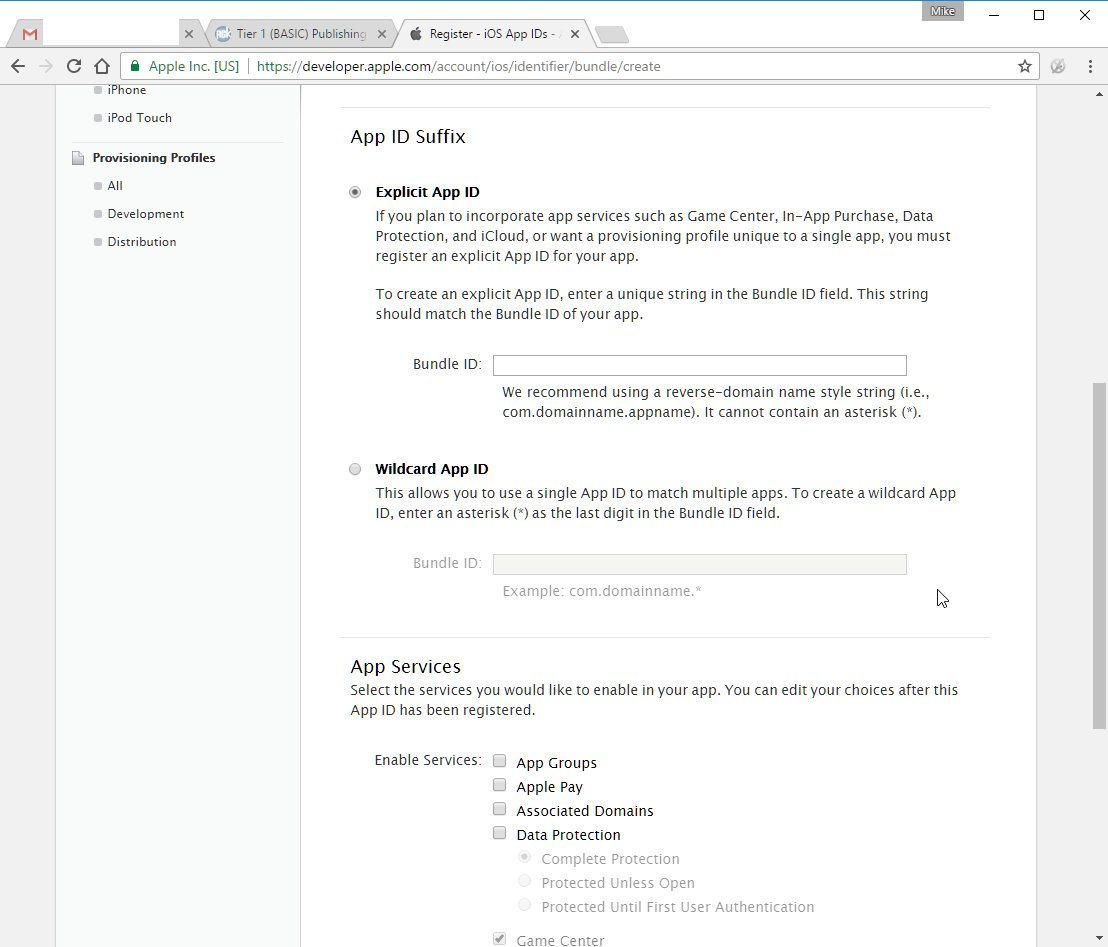Click the App ID Suffix heading
This screenshot has width=1108, height=947.
408,136
